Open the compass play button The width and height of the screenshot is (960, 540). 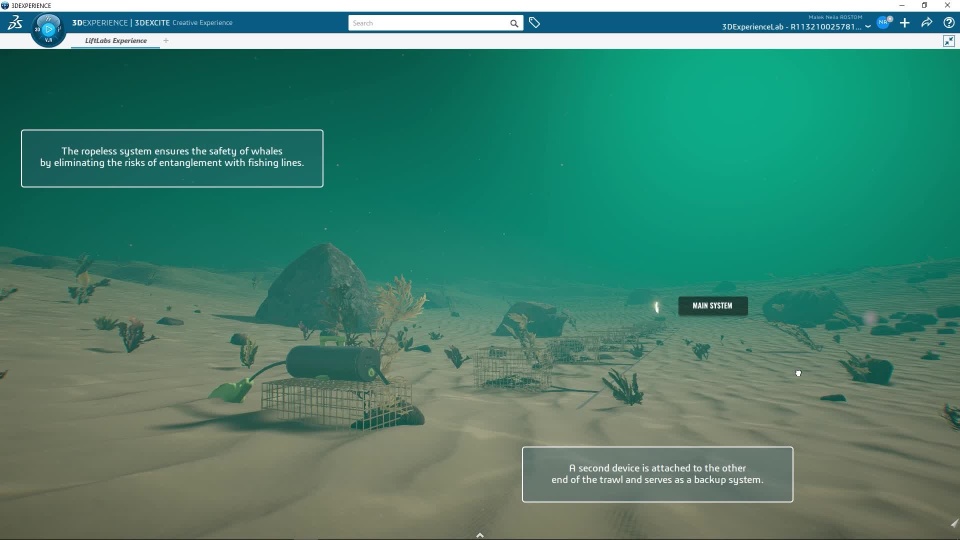(x=48, y=28)
